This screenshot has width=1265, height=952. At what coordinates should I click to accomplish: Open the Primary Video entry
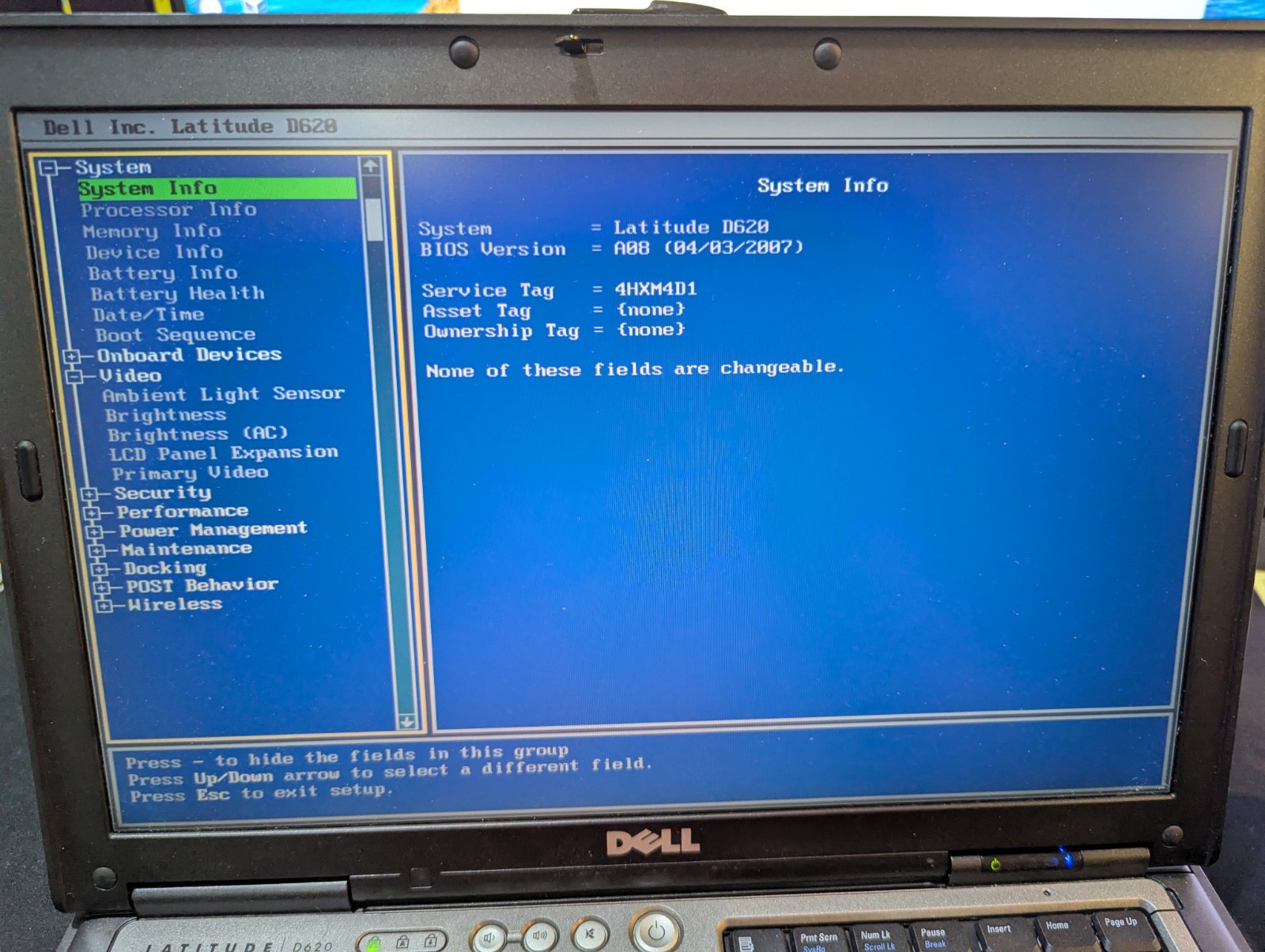[x=191, y=473]
